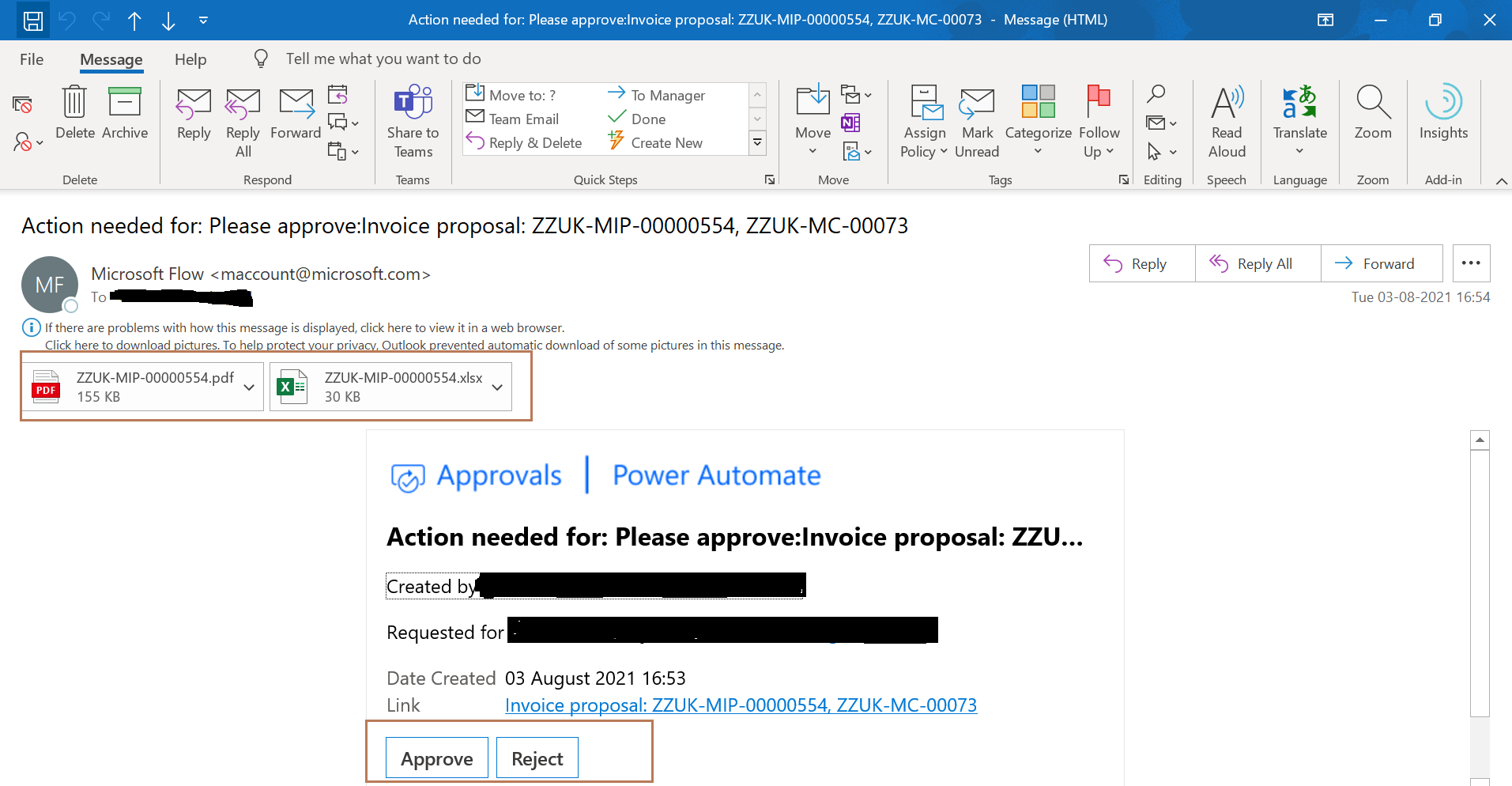Viewport: 1512px width, 786px height.
Task: Open the Insights add-in
Action: (x=1443, y=113)
